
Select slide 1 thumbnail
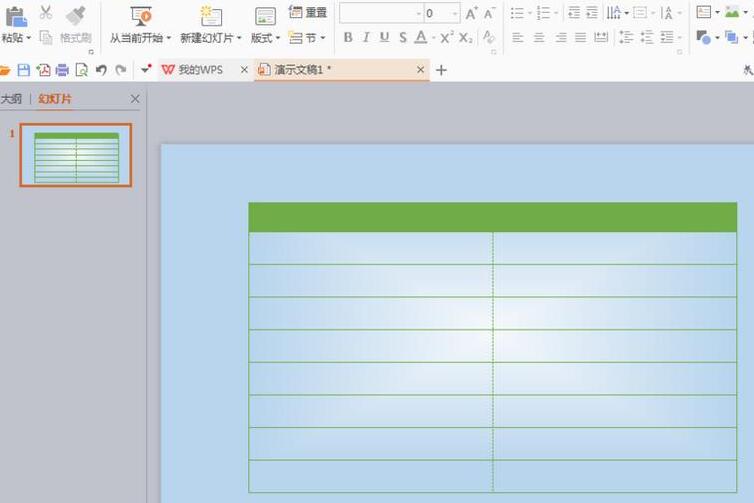point(76,155)
